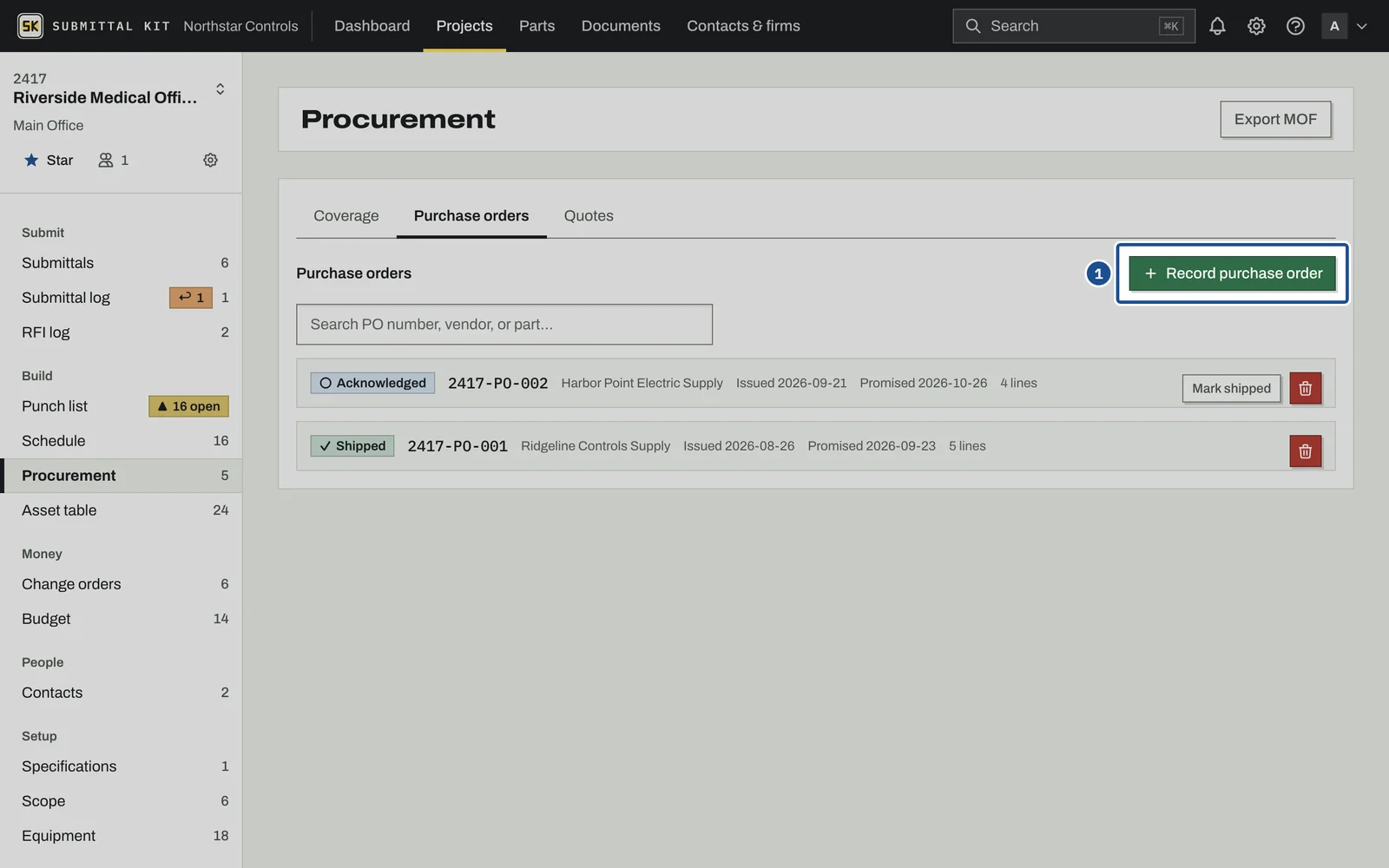The image size is (1389, 868).
Task: Mark PO-002 as shipped
Action: pyautogui.click(x=1231, y=388)
